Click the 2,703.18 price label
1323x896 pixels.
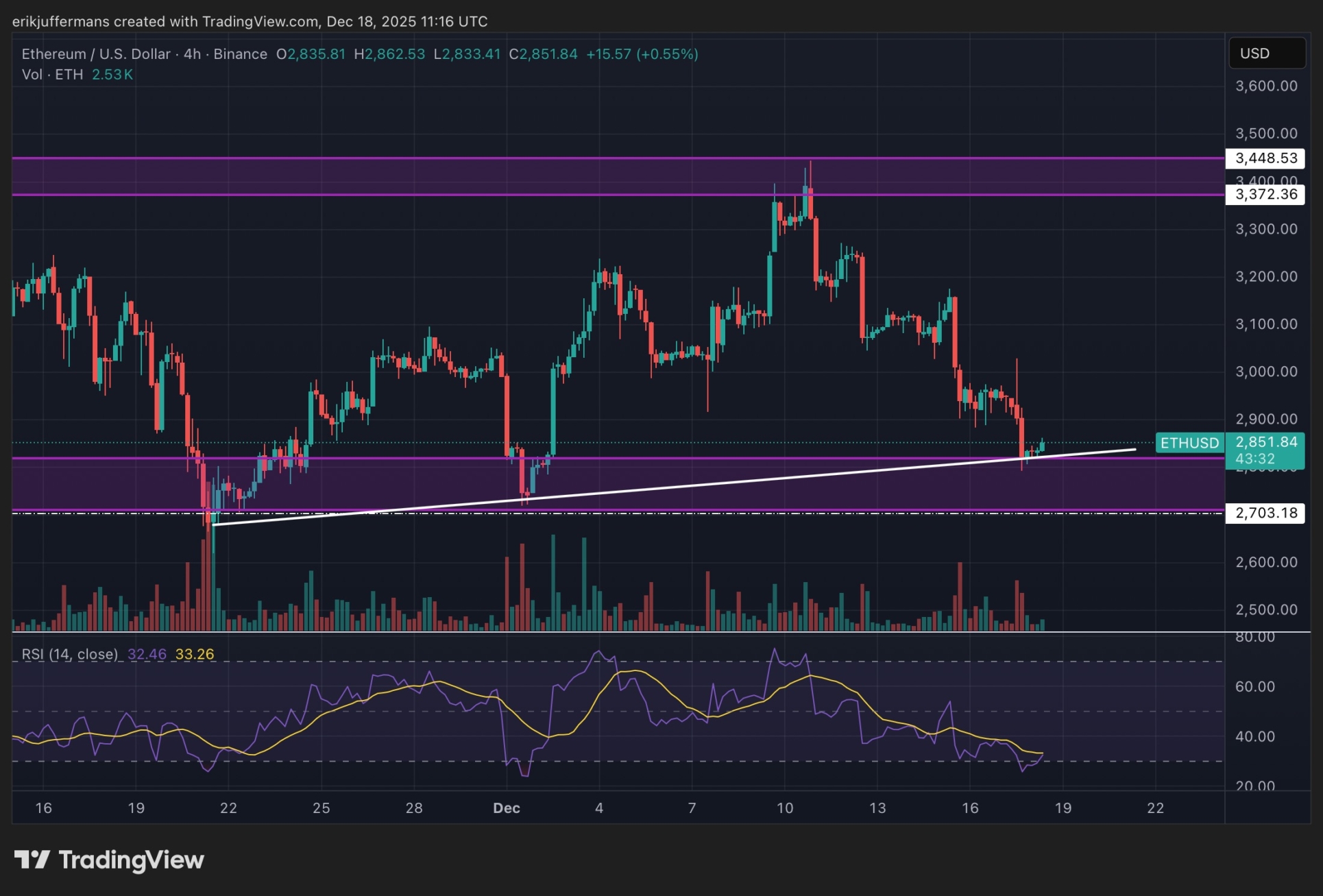point(1265,513)
